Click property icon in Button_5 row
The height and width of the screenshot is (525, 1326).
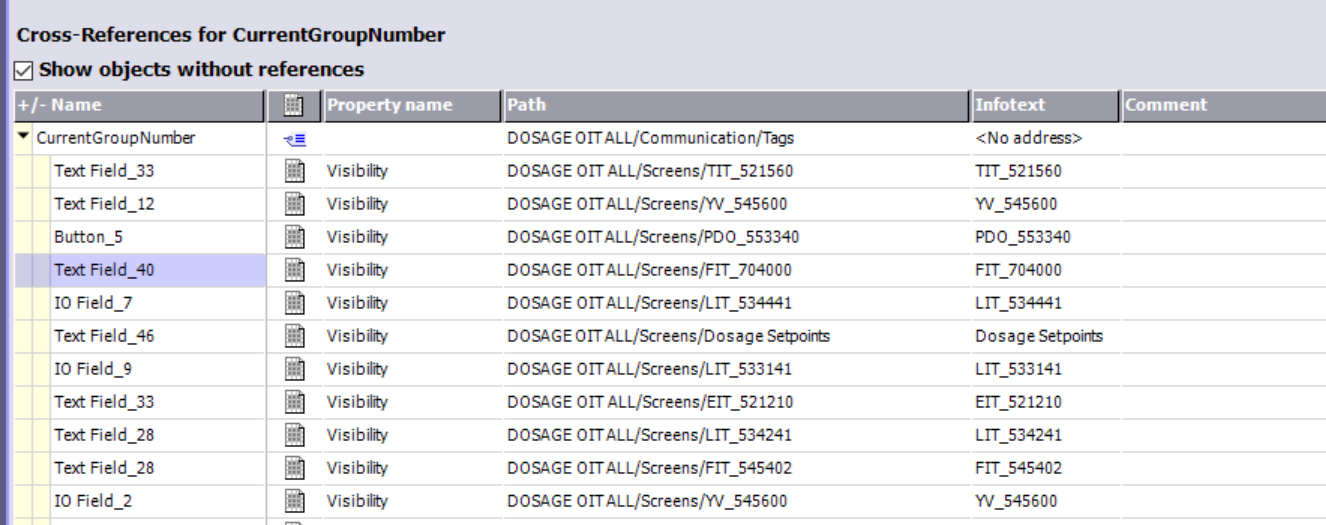pyautogui.click(x=294, y=237)
